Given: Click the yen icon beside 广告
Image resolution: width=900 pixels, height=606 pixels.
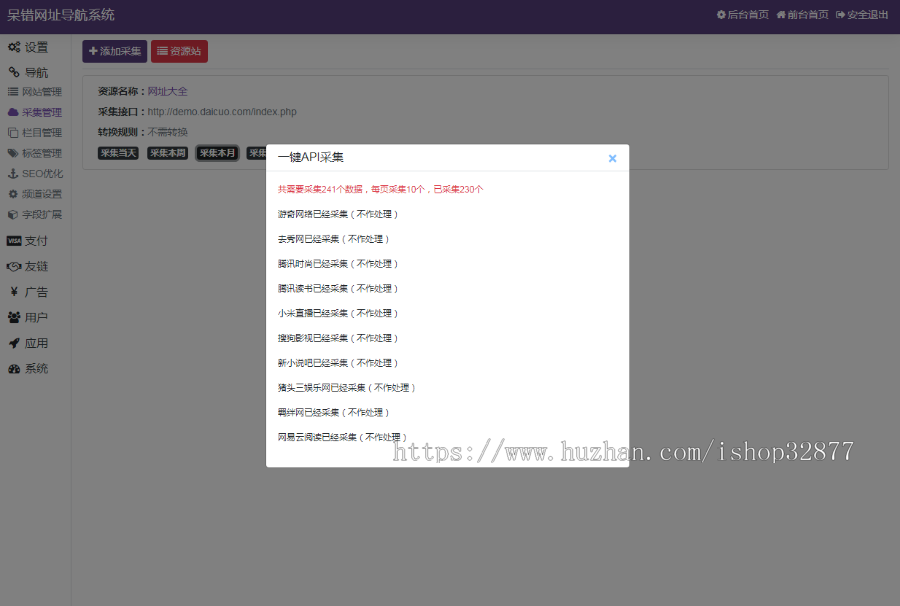Looking at the screenshot, I should pyautogui.click(x=14, y=292).
